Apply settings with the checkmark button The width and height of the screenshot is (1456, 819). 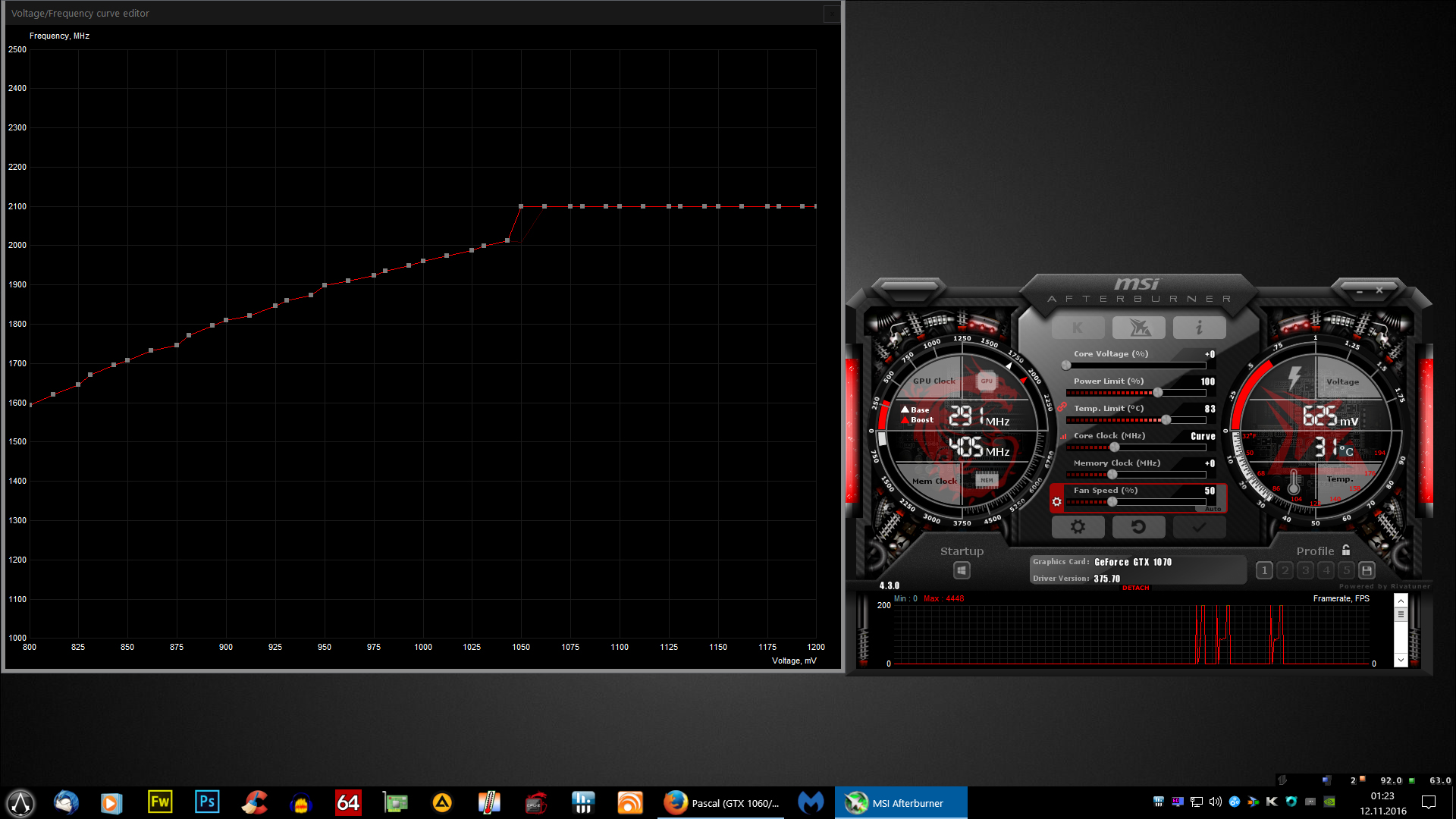point(1199,526)
